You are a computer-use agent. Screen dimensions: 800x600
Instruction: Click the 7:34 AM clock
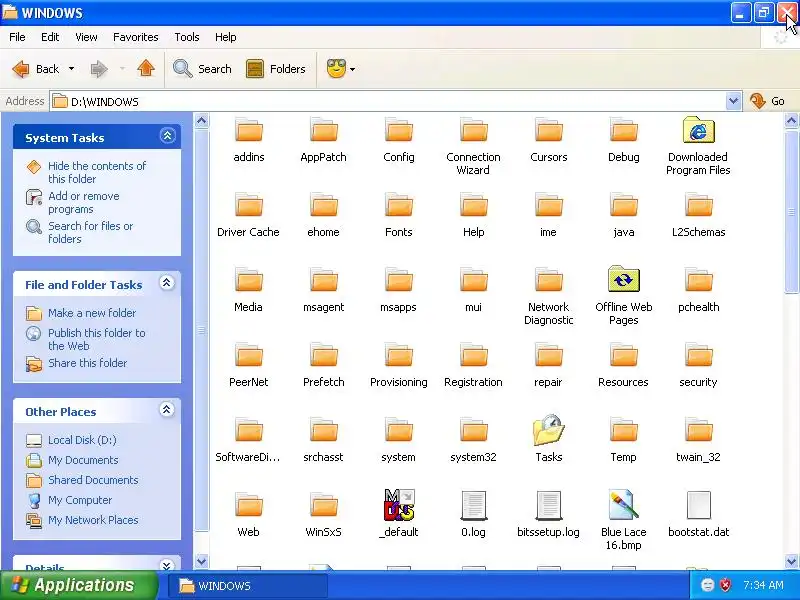(763, 585)
